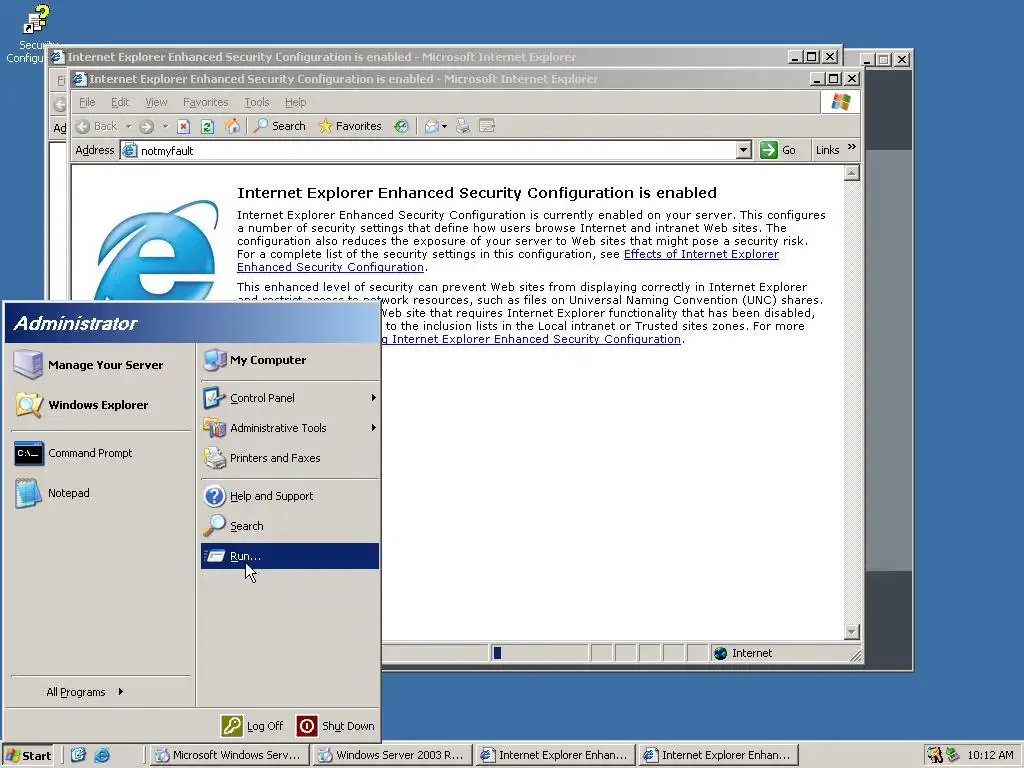Switch to Windows Server 2003 R... taskbar window
Screen dimensions: 1024x768
(391, 755)
